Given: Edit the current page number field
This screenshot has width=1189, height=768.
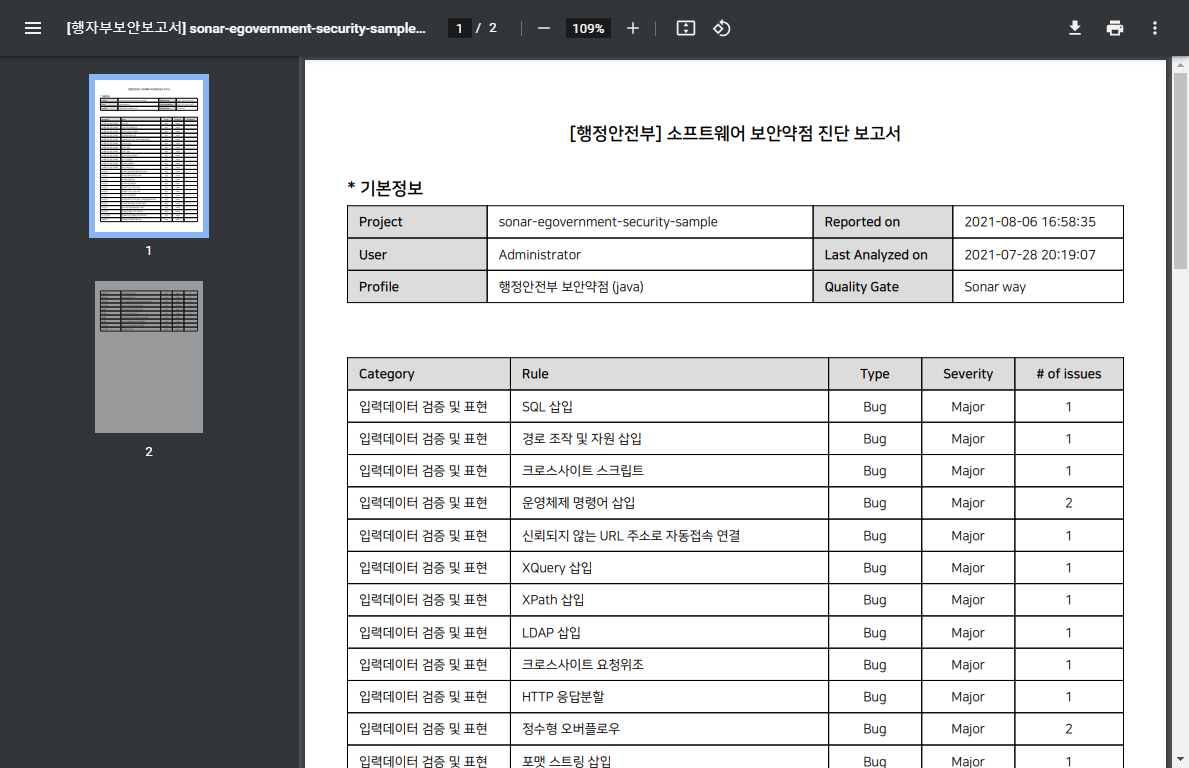Looking at the screenshot, I should pyautogui.click(x=459, y=28).
